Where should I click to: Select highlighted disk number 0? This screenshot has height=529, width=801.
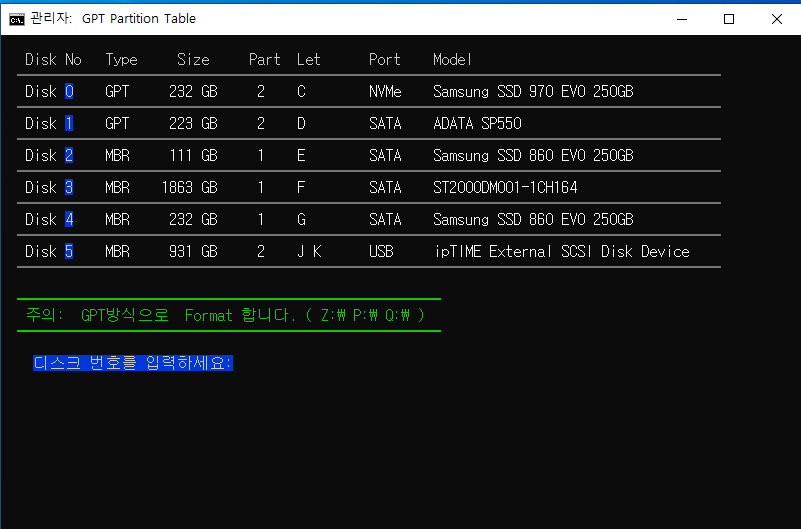pos(69,91)
